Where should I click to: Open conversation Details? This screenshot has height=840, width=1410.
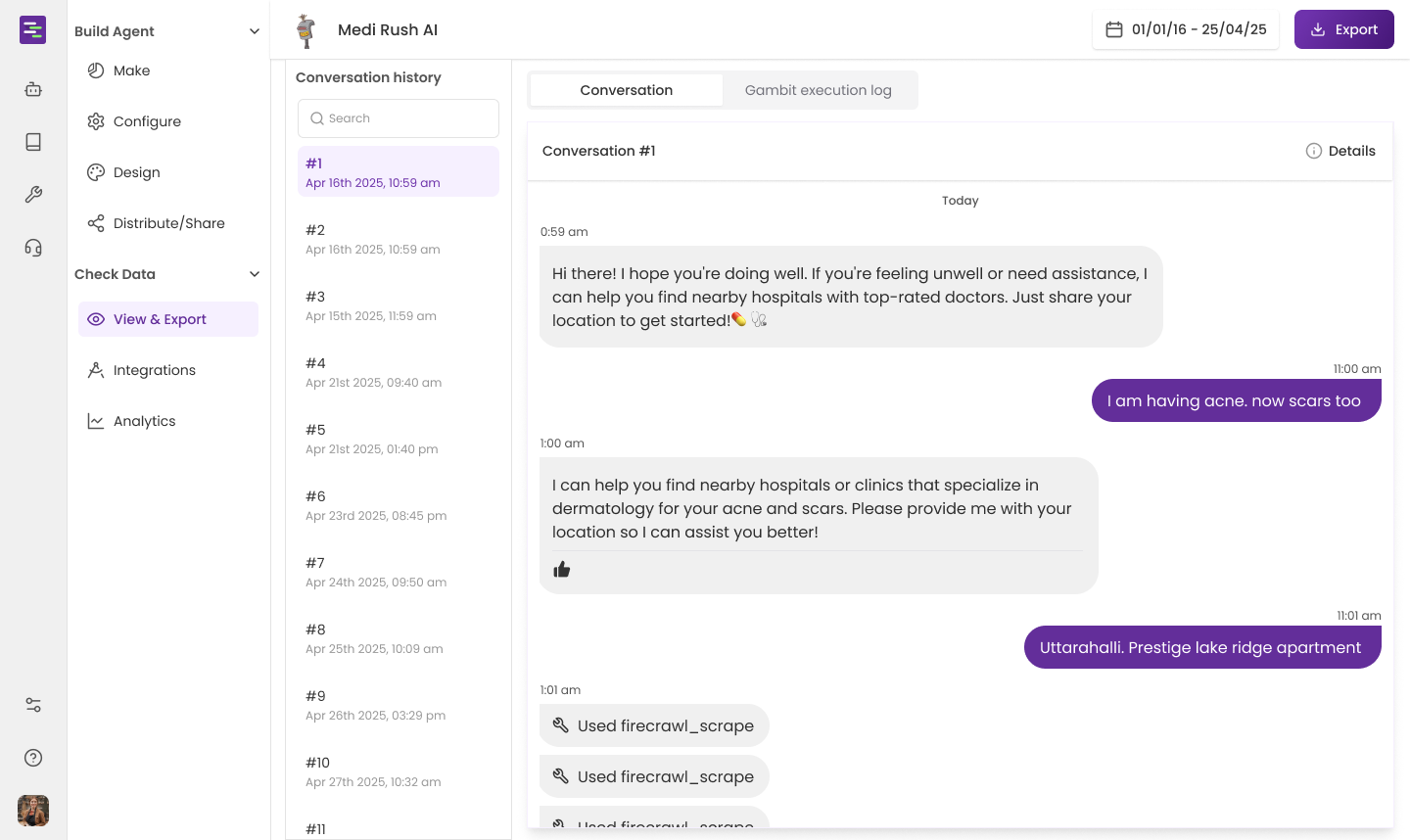1340,151
